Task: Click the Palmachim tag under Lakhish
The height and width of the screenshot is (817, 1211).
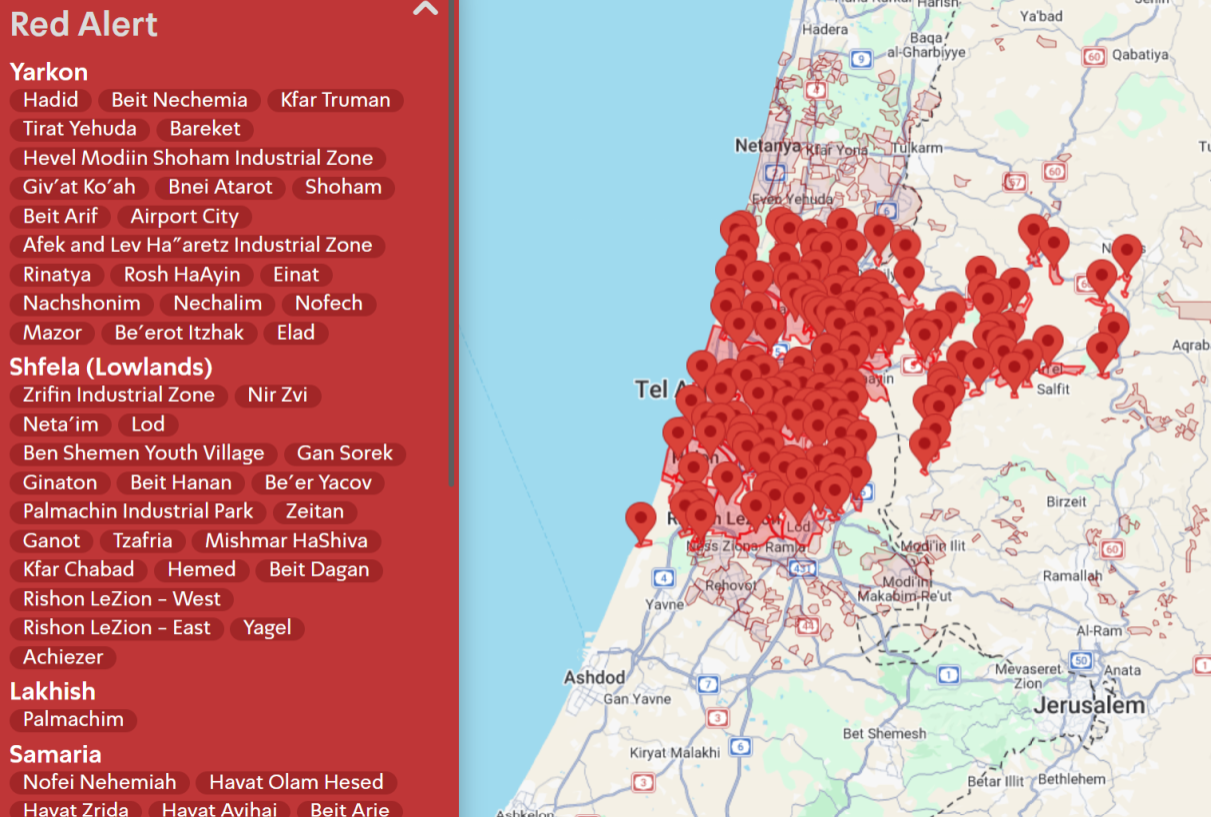Action: pos(74,719)
